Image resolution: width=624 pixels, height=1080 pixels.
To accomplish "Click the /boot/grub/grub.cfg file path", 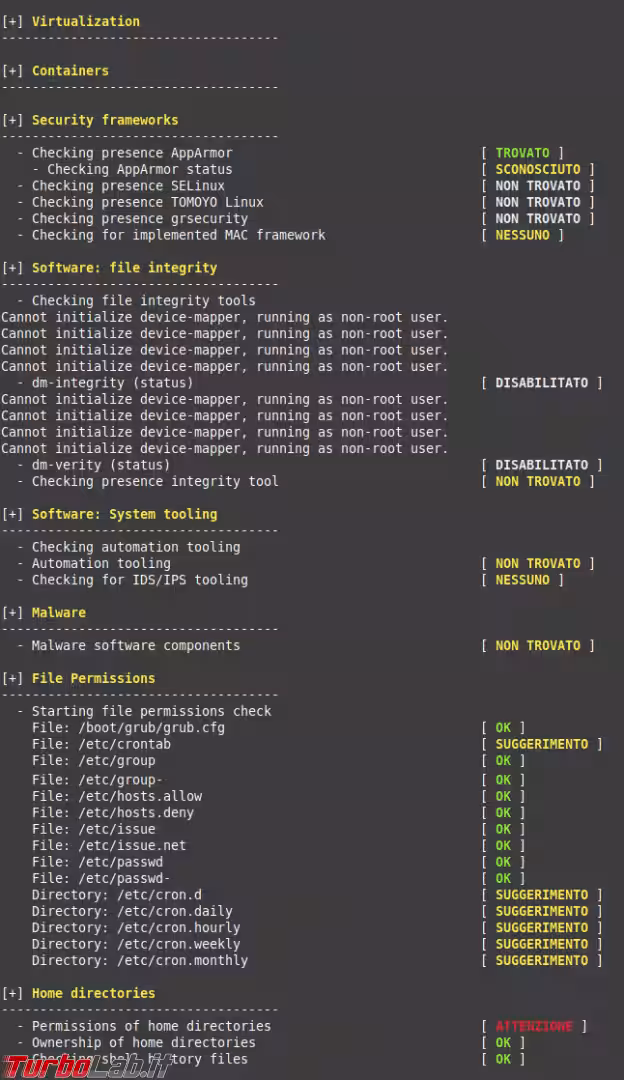I will 150,728.
